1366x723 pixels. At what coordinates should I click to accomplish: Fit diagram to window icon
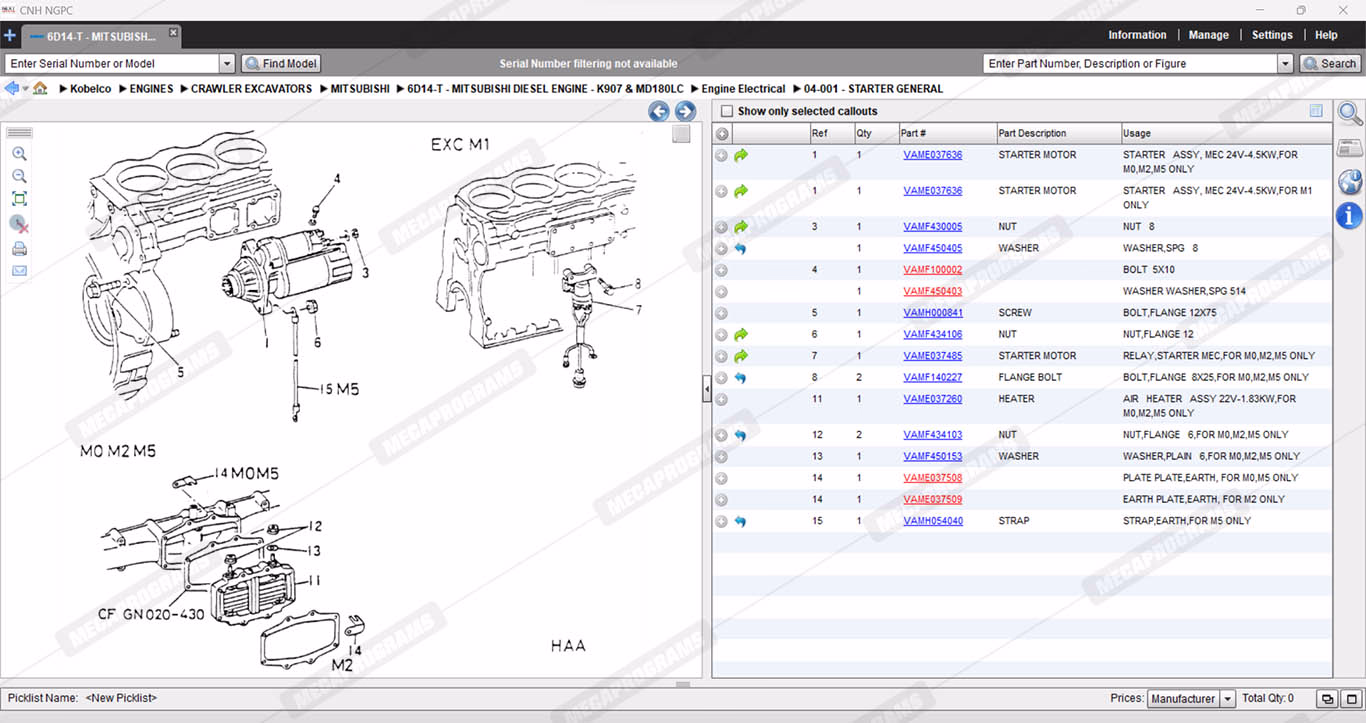(x=19, y=199)
